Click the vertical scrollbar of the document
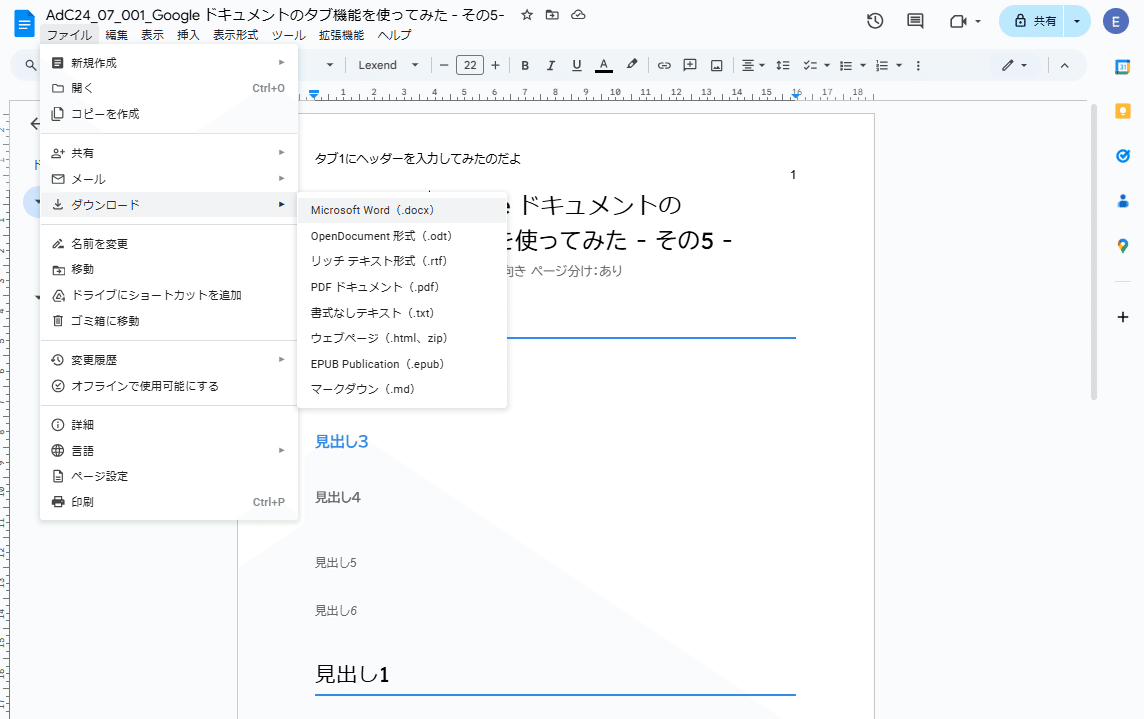 pos(1093,252)
